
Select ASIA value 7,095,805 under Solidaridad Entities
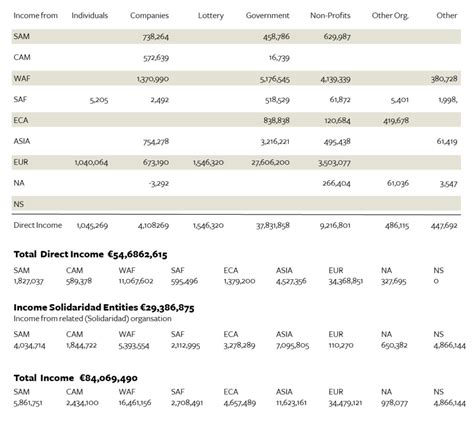pyautogui.click(x=292, y=345)
